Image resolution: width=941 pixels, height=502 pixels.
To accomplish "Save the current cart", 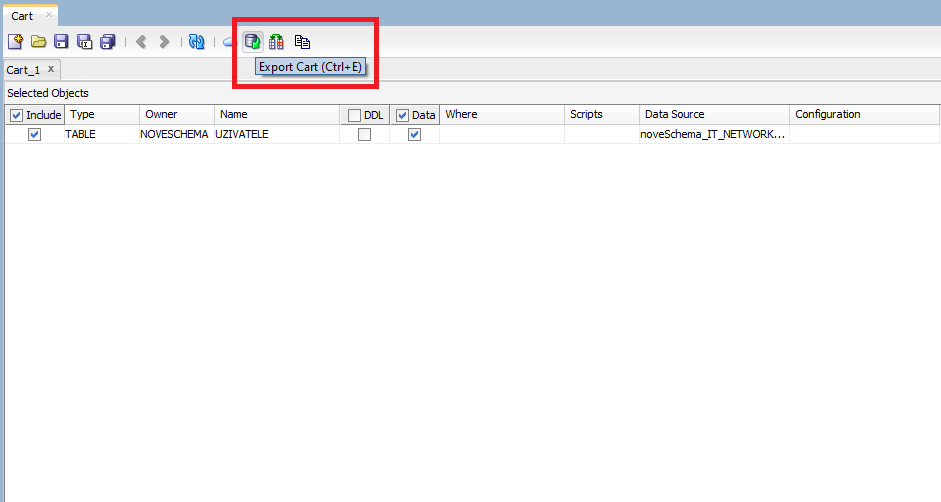I will coord(61,41).
